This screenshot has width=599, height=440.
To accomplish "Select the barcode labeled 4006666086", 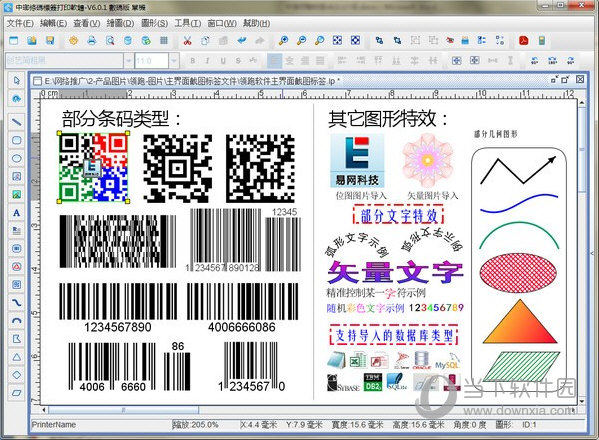I will 242,307.
